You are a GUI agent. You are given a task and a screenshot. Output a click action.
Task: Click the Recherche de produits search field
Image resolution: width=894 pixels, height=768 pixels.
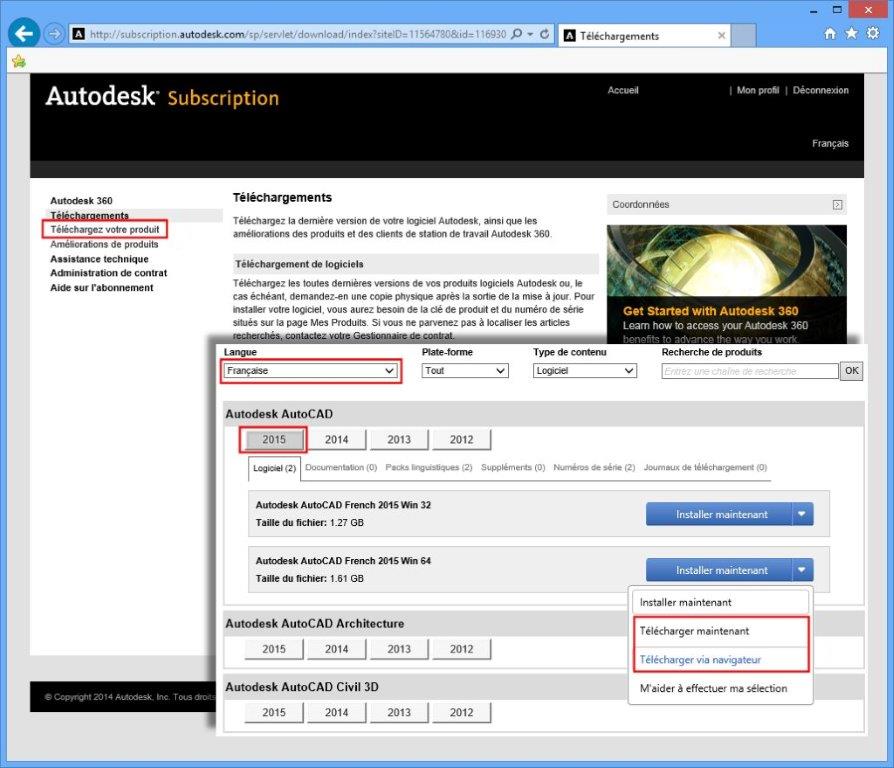click(750, 371)
